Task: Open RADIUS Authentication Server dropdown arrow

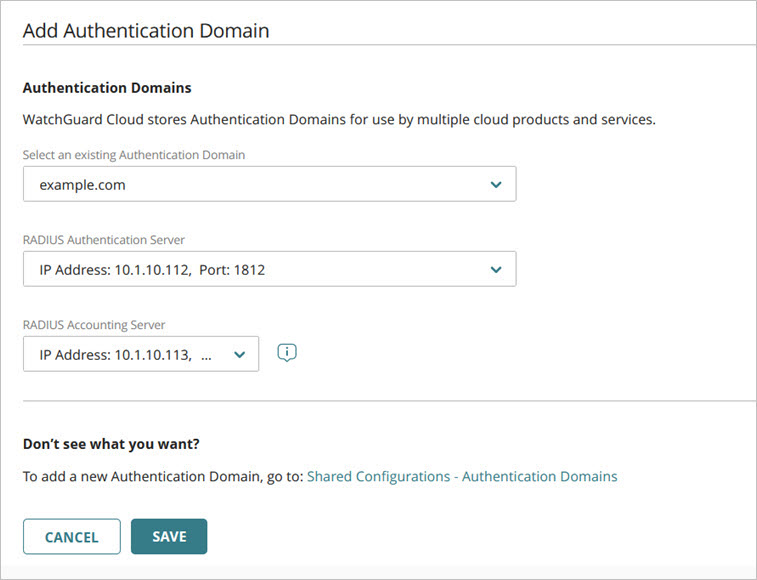Action: click(x=496, y=270)
